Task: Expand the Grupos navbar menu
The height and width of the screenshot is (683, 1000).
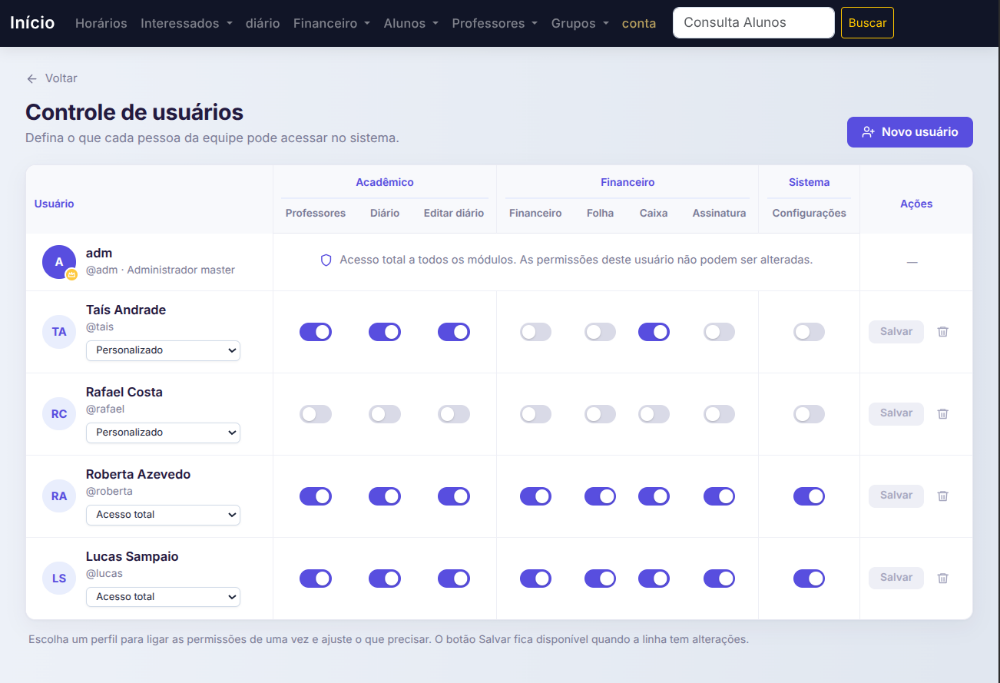Action: coord(580,24)
